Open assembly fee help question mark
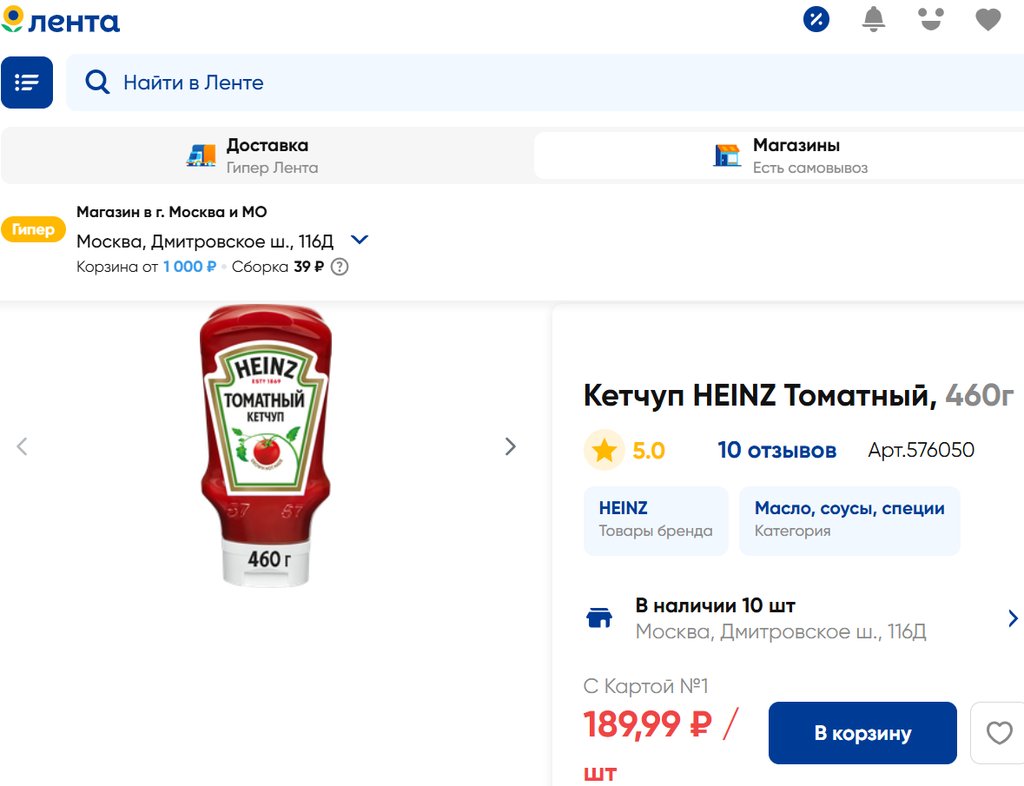The image size is (1024, 786). [340, 267]
